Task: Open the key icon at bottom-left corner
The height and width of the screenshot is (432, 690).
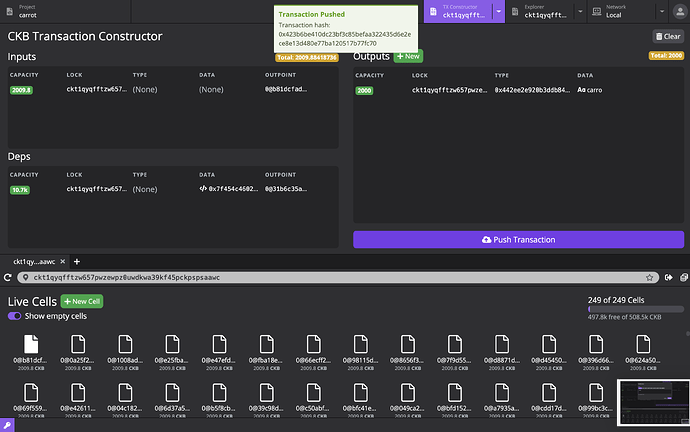Action: pyautogui.click(x=7, y=425)
